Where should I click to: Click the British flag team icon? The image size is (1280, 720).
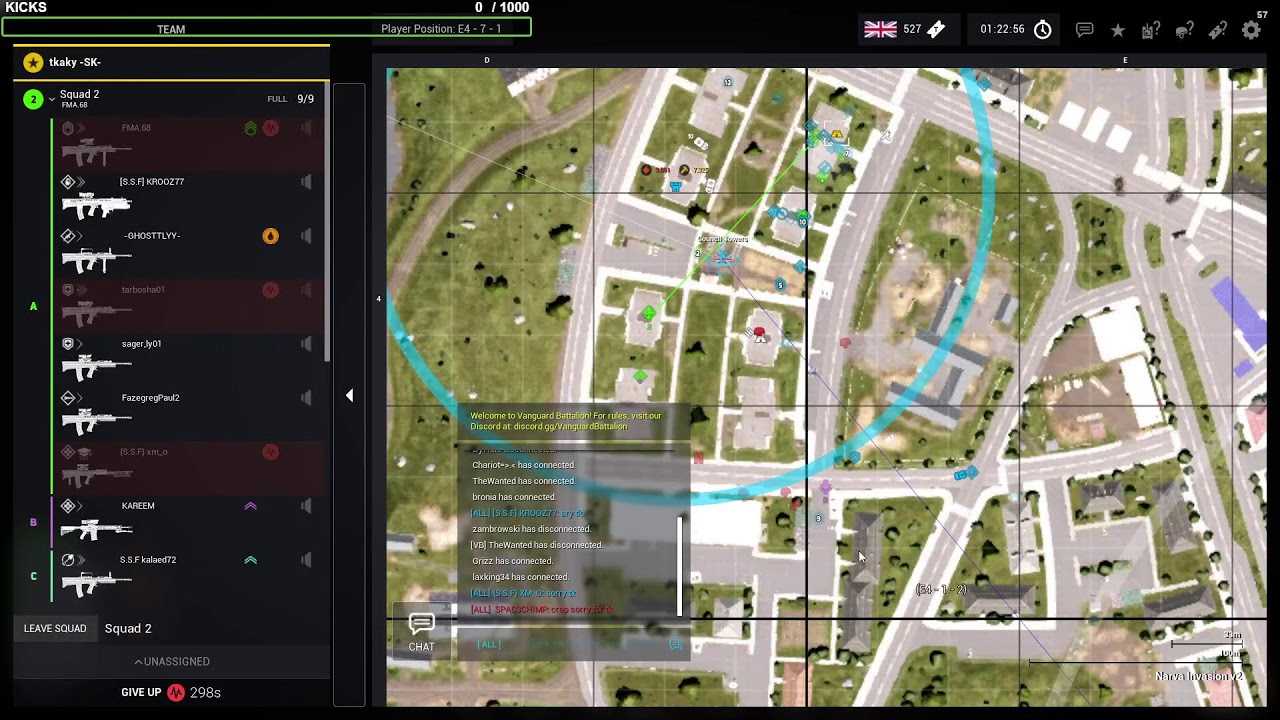click(x=880, y=30)
